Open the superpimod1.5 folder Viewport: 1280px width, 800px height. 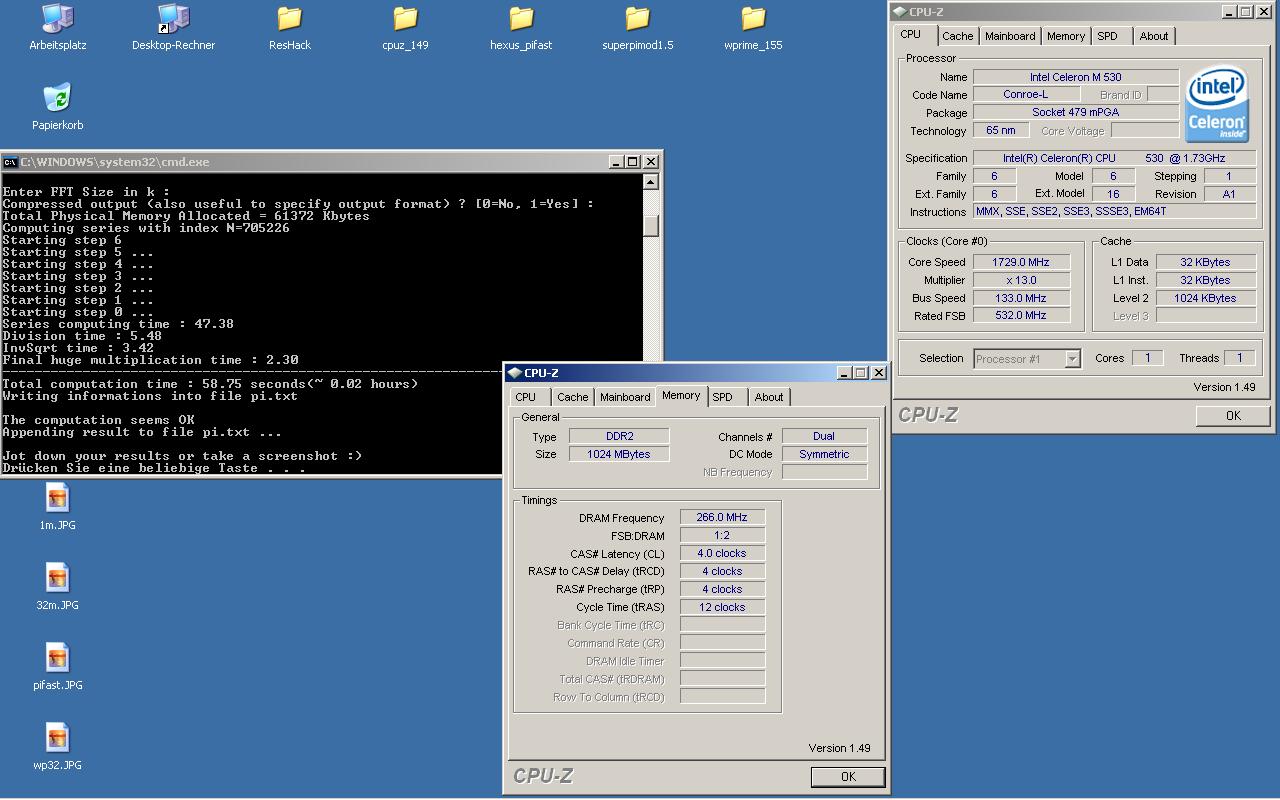[x=637, y=18]
